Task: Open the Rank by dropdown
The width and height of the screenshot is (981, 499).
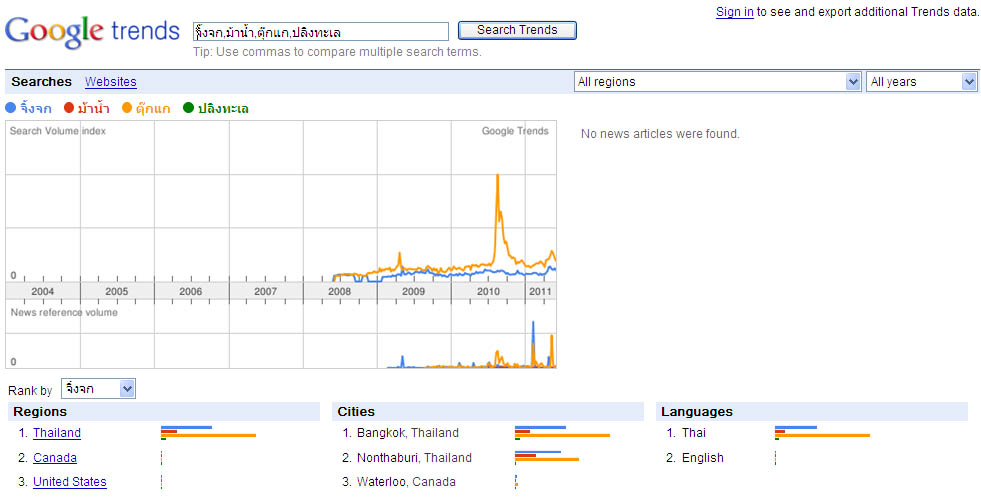Action: pyautogui.click(x=98, y=389)
